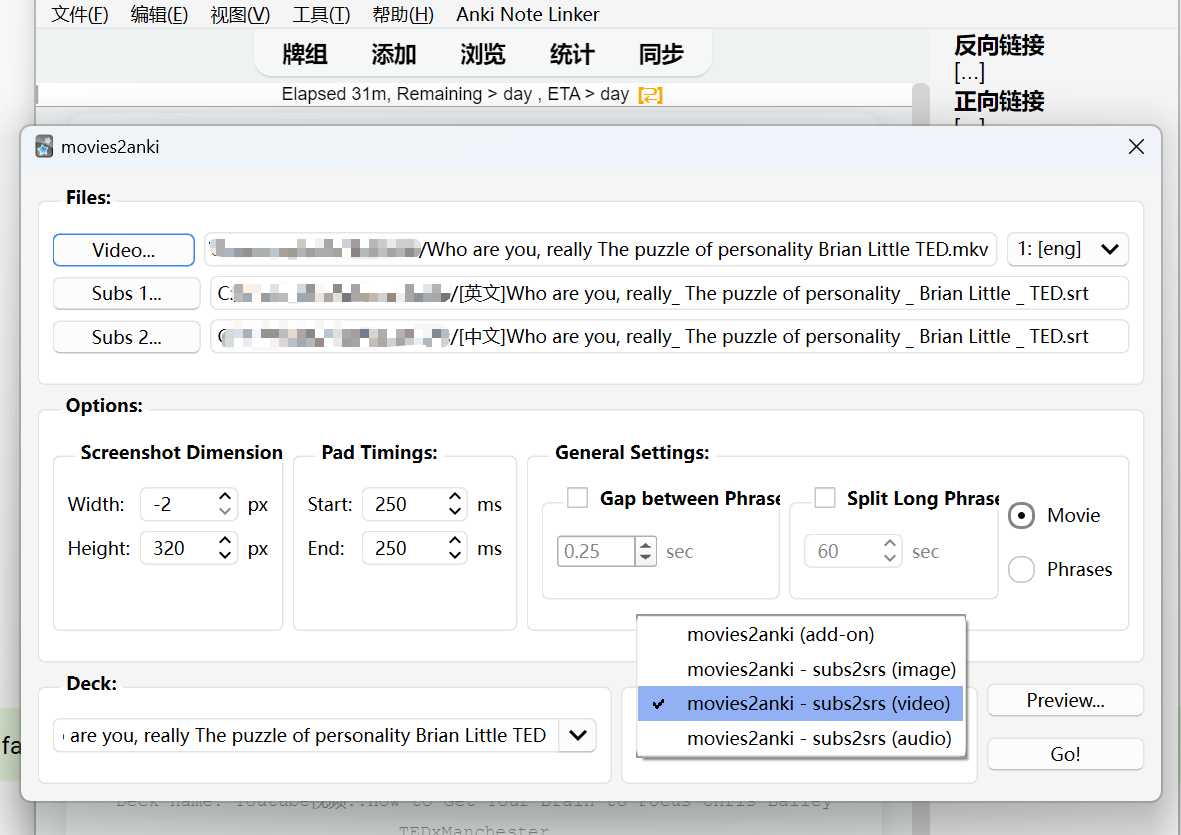The width and height of the screenshot is (1181, 835).
Task: Enable Split Long Phrases checkbox
Action: (825, 498)
